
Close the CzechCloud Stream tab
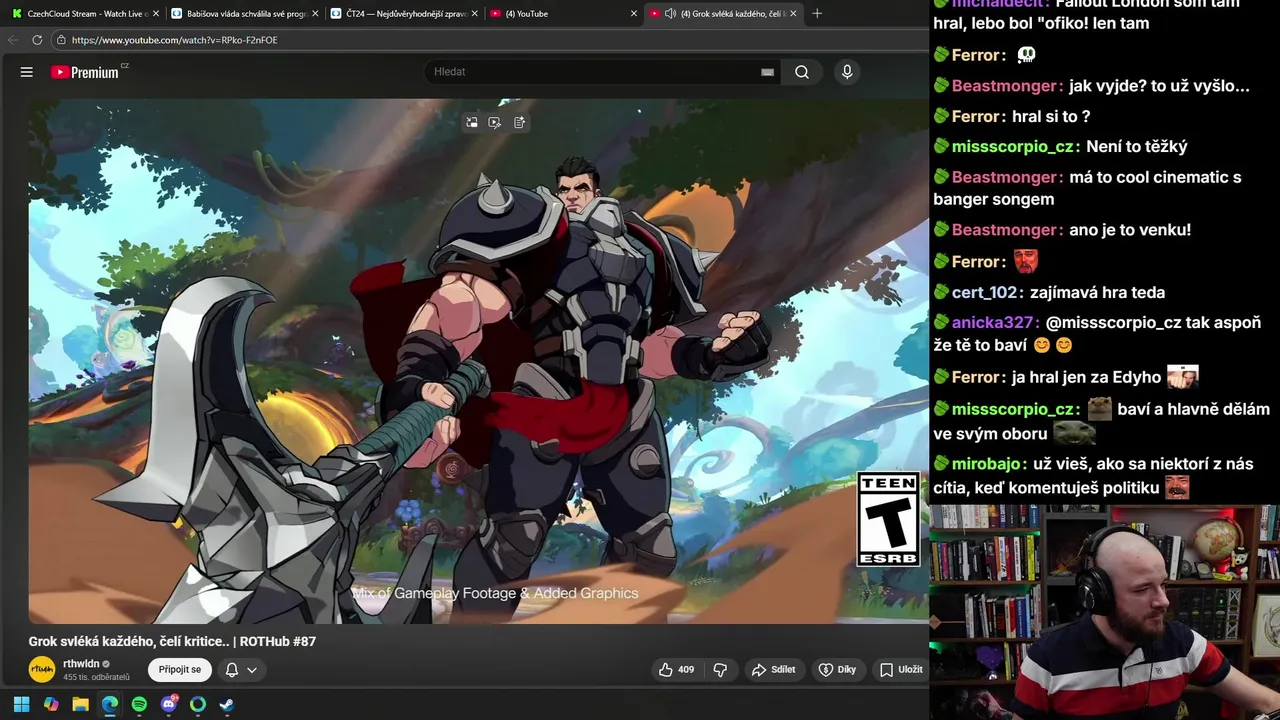coord(155,14)
